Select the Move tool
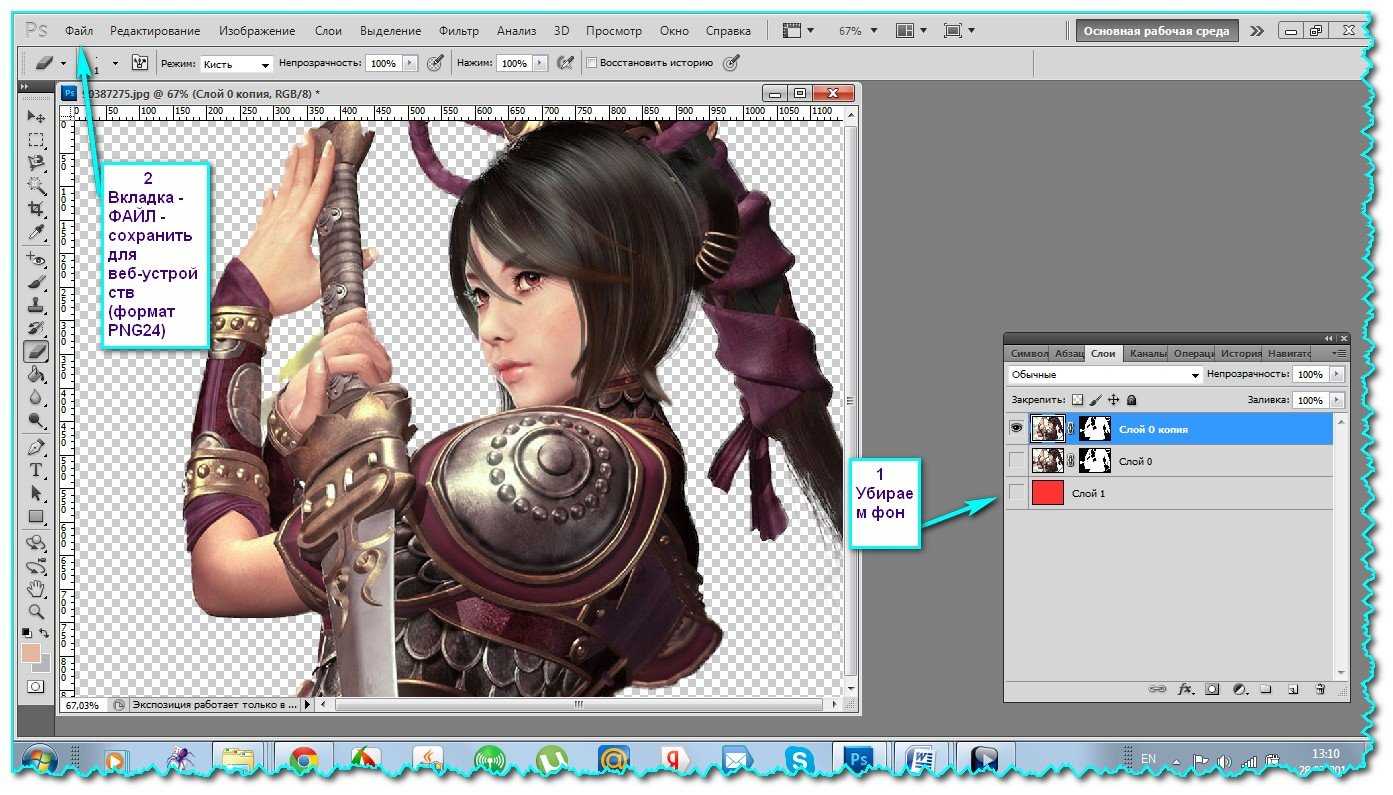This screenshot has height=795, width=1393. pyautogui.click(x=36, y=117)
